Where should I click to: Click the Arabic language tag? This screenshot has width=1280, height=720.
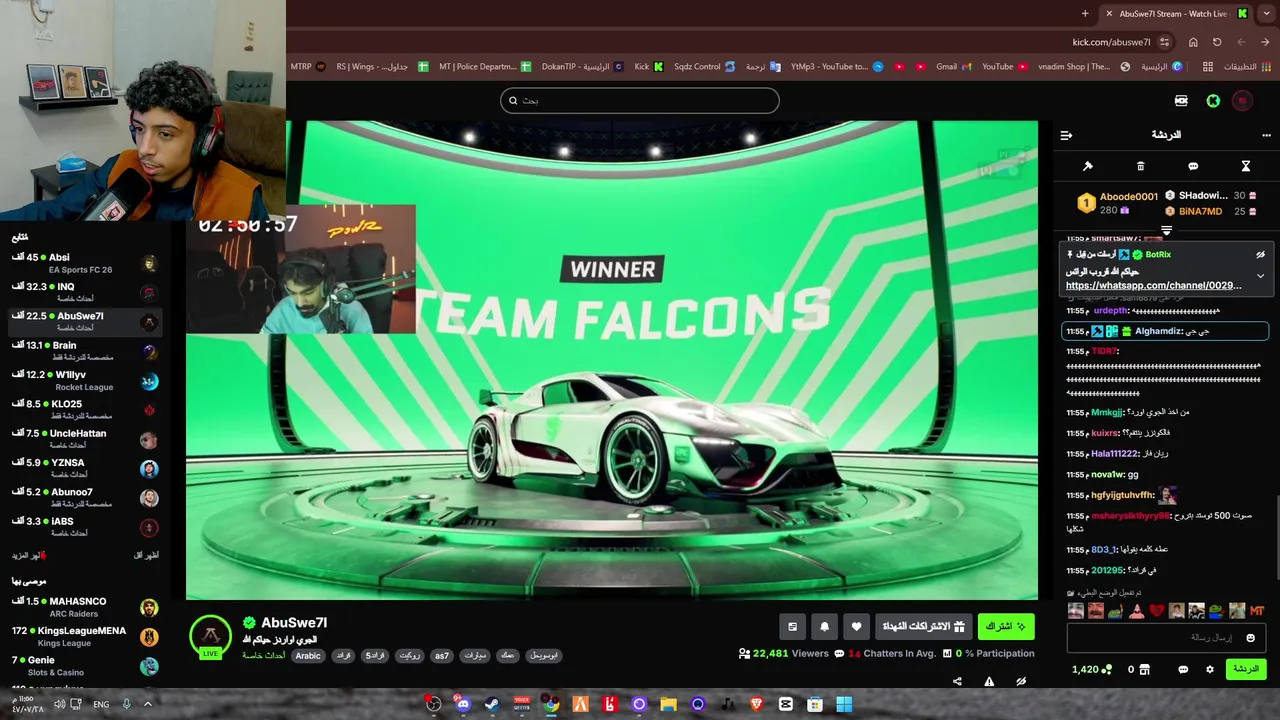308,656
